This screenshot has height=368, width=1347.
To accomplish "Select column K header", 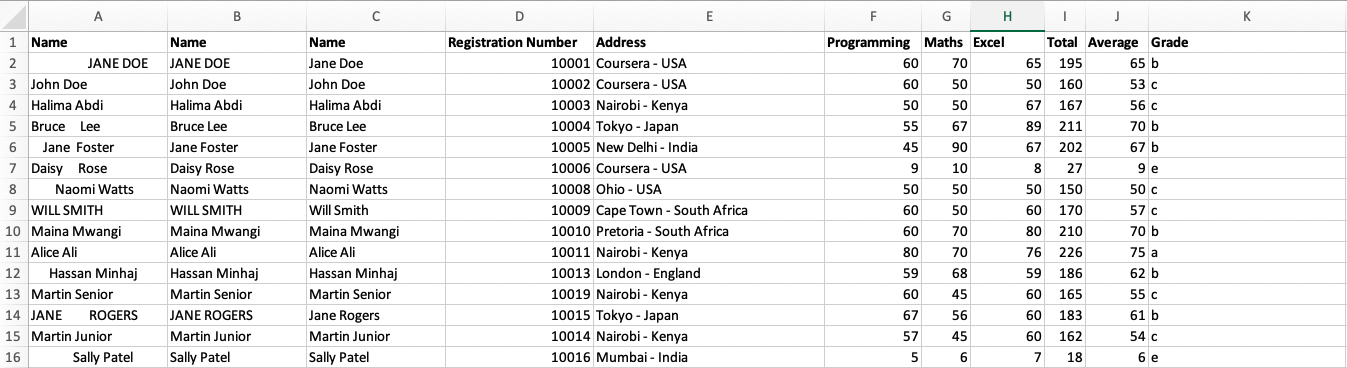I will (x=1247, y=16).
